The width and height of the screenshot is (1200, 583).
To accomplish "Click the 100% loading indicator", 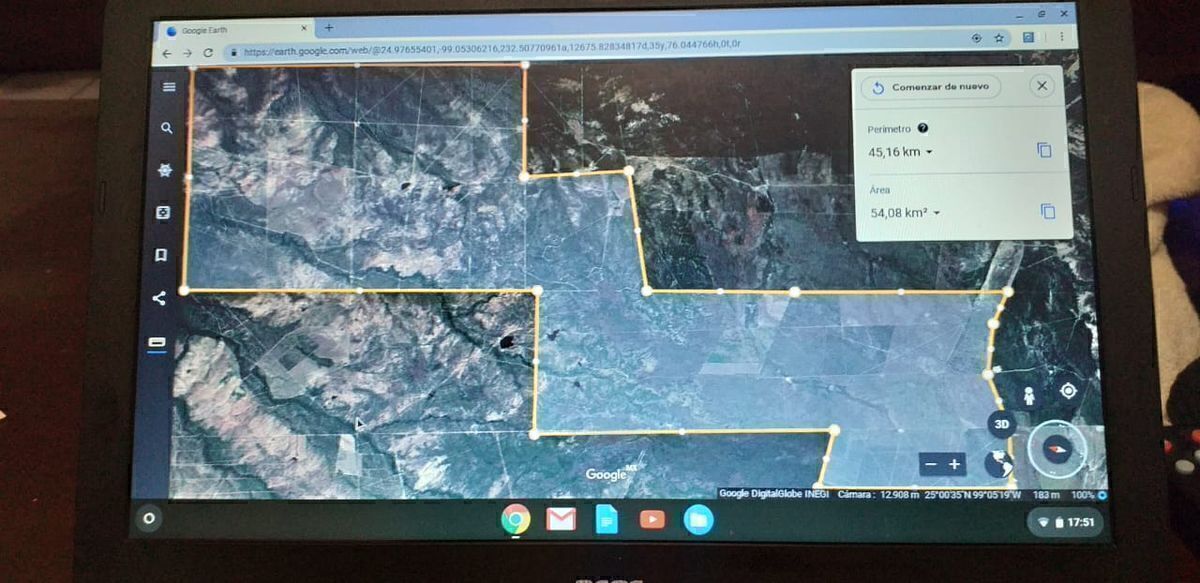I will [x=1089, y=495].
